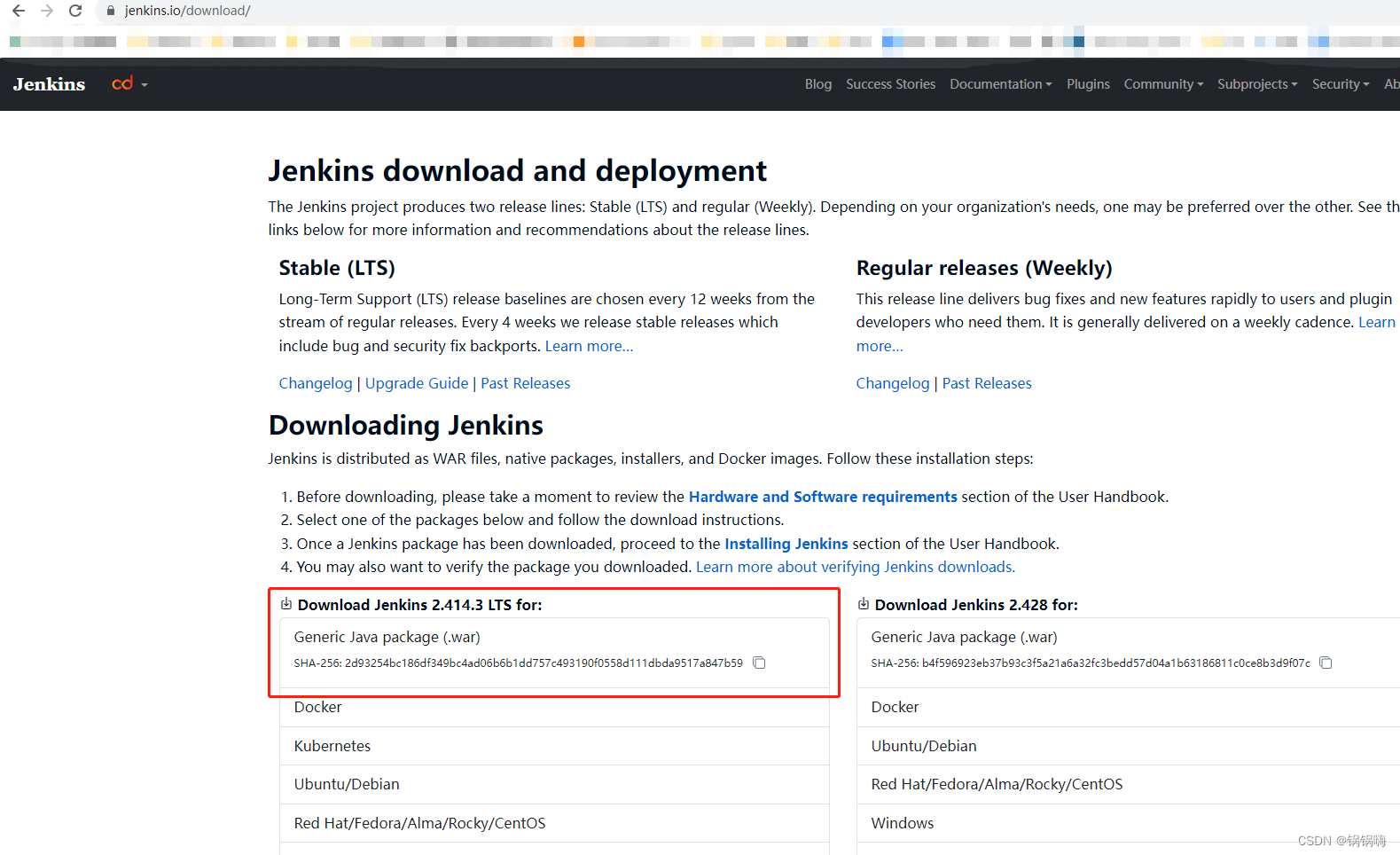Copy the Weekly SHA-256 checksum
Viewport: 1400px width, 855px height.
point(1326,663)
